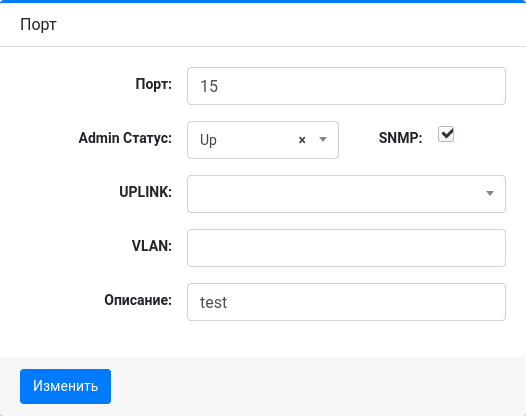
Task: Open the empty UPLINK combo box
Action: [x=346, y=194]
